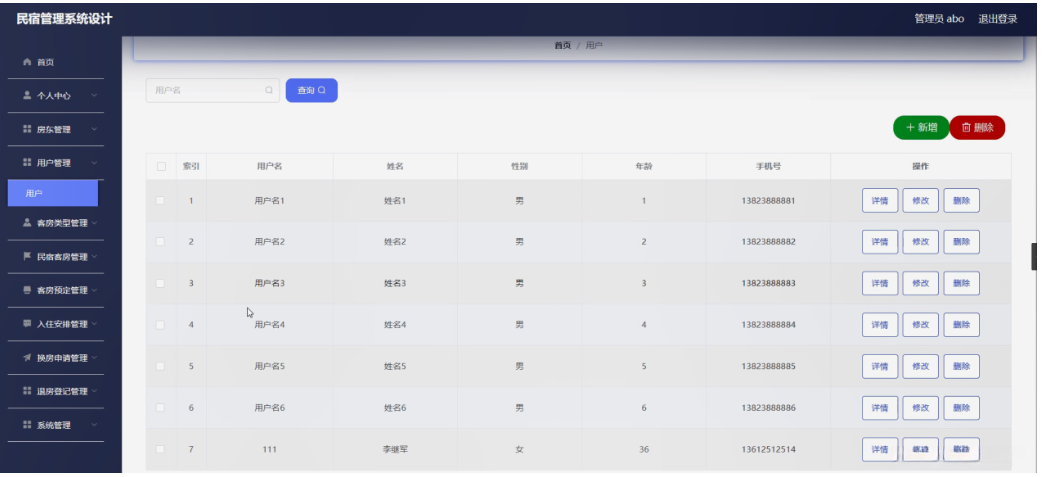Collapse the 用户管理 menu chevron

pos(94,163)
